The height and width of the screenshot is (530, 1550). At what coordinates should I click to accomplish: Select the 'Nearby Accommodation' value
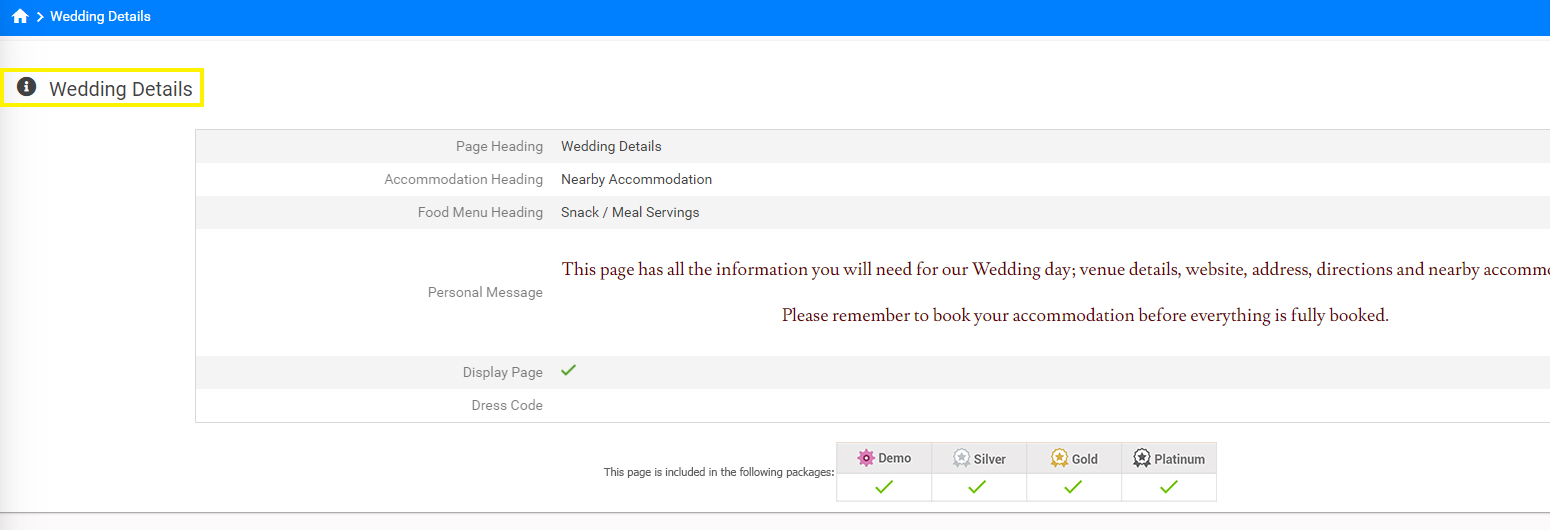[x=636, y=180]
